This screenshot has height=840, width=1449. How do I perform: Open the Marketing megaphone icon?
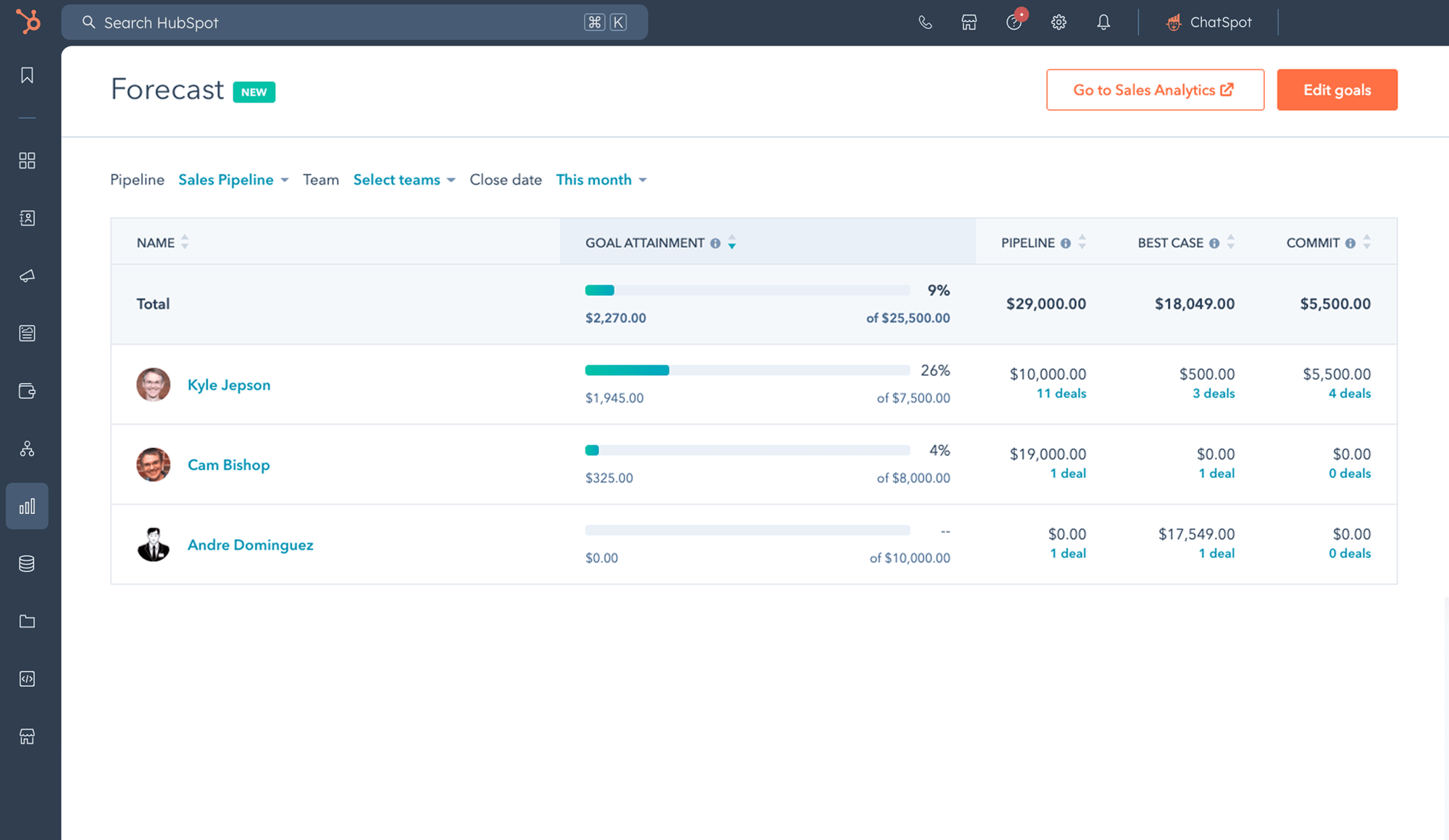pyautogui.click(x=27, y=276)
